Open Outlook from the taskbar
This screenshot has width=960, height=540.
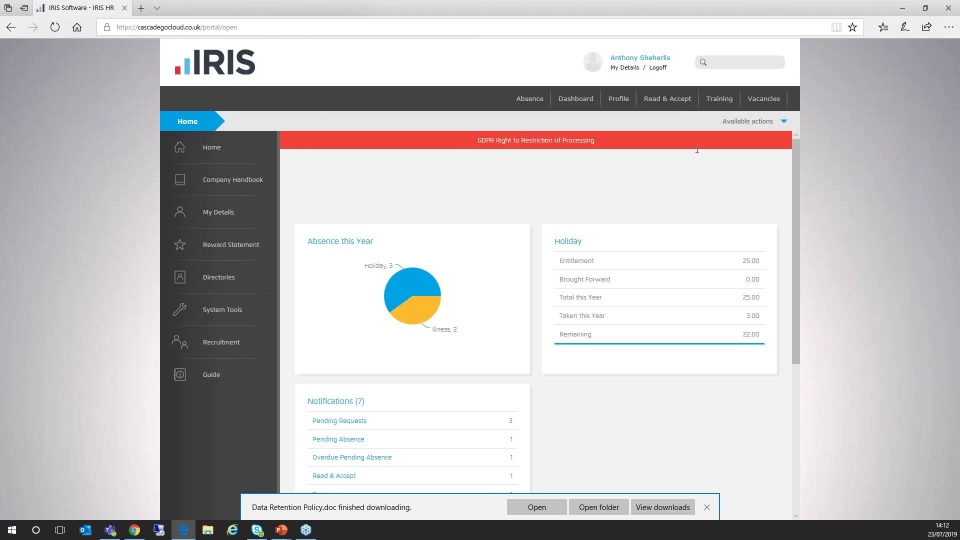point(85,530)
